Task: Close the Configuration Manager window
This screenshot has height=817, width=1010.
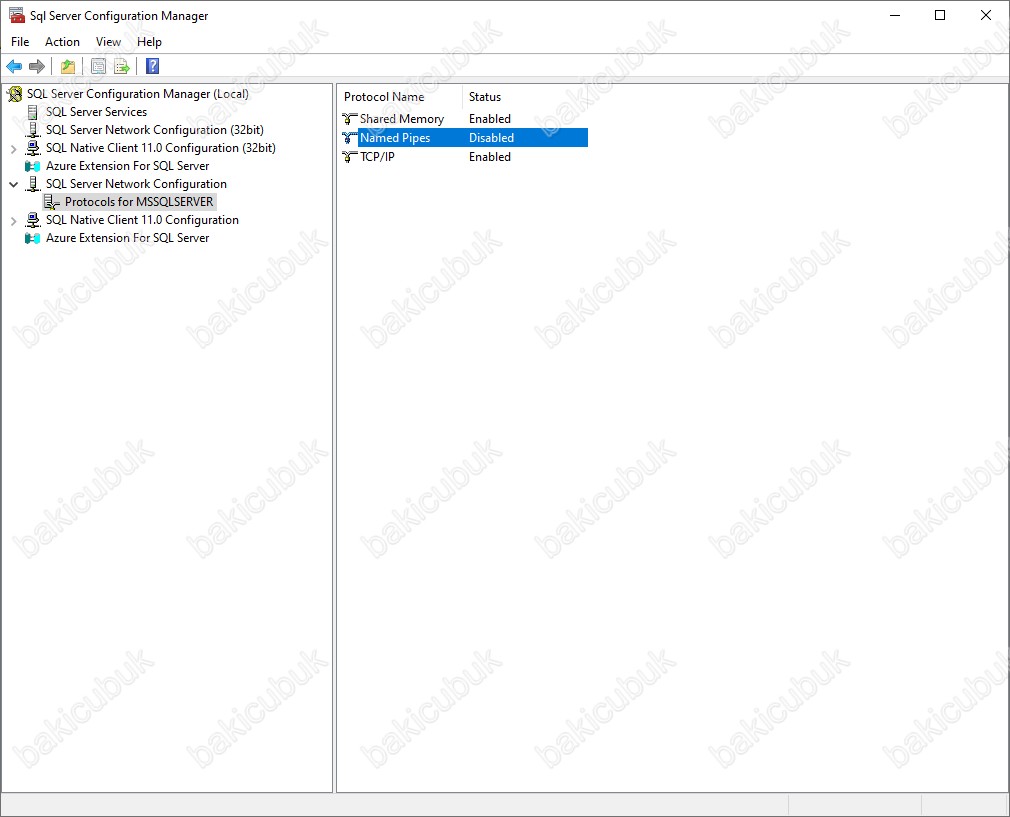Action: tap(986, 15)
